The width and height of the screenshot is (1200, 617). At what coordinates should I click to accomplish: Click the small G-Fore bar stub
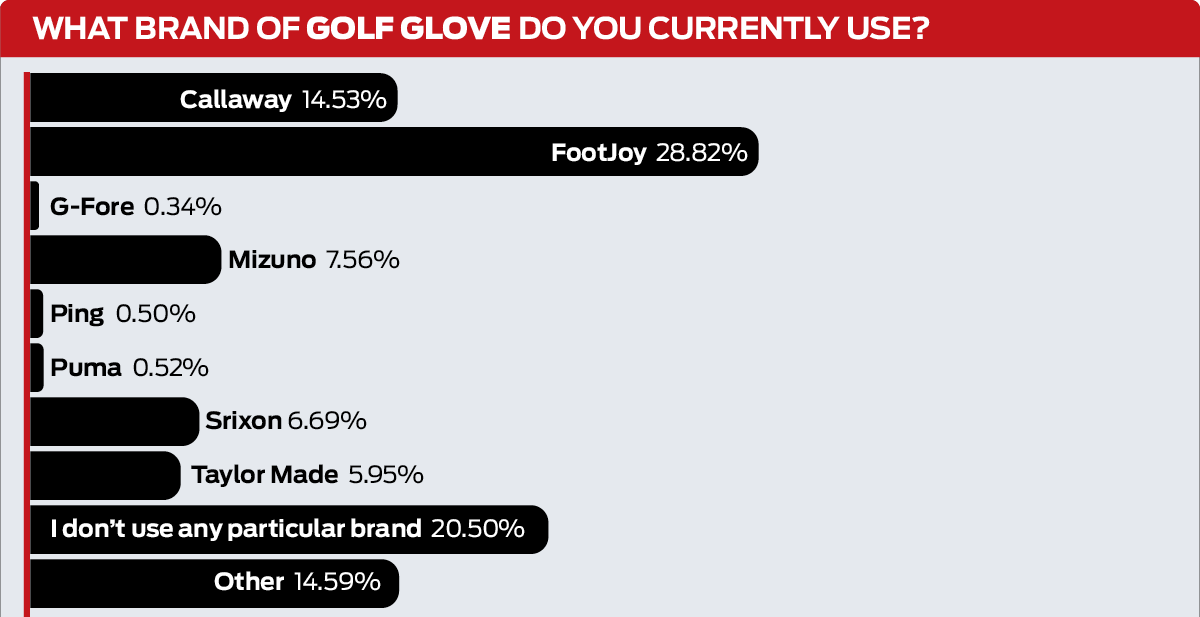point(35,206)
